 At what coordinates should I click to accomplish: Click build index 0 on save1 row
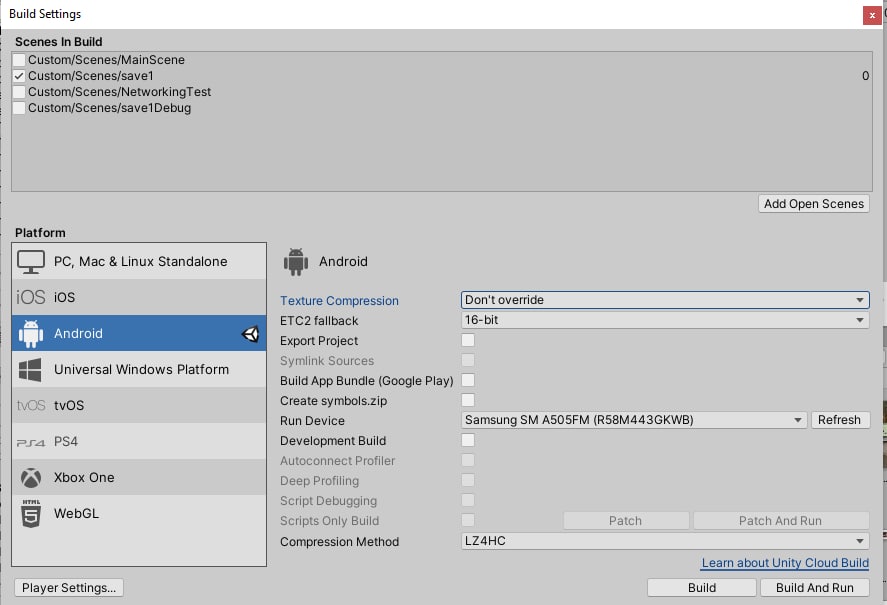click(x=866, y=76)
